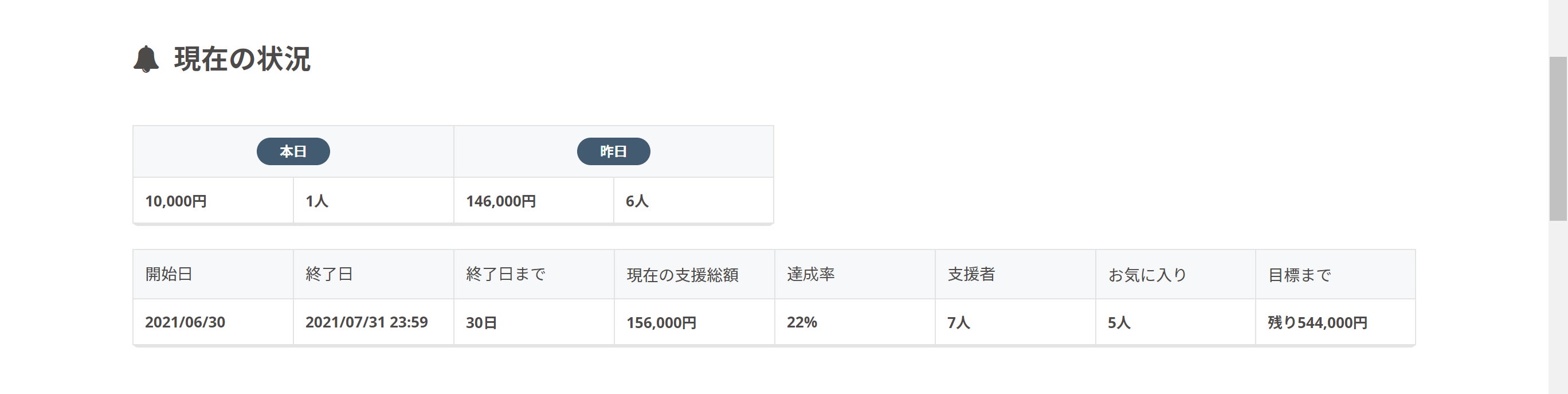This screenshot has height=394, width=1568.
Task: Click the 残り544,000円 remaining amount
Action: point(1317,322)
